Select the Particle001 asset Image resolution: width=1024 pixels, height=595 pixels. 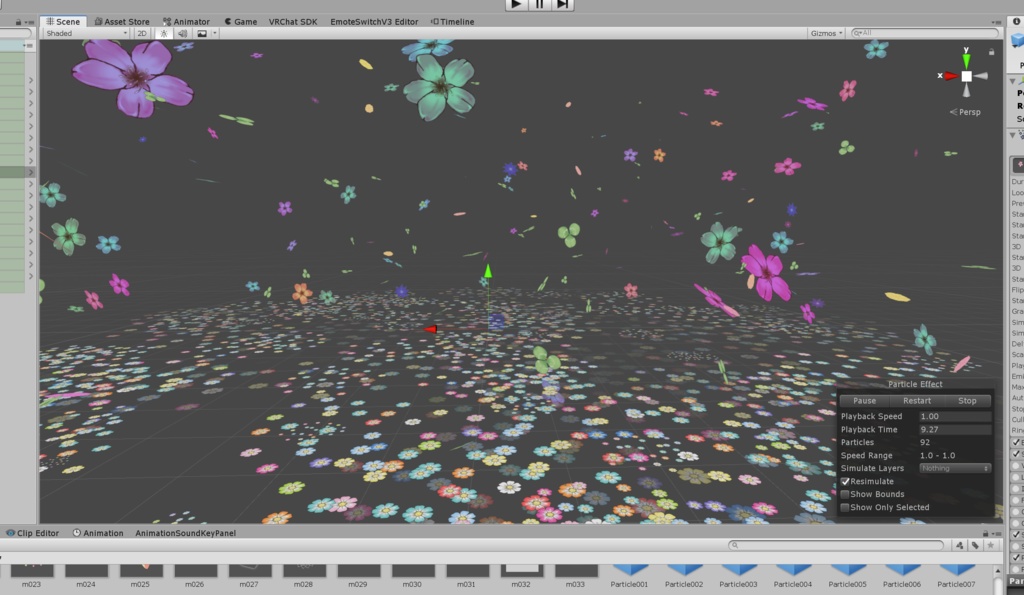(630, 576)
